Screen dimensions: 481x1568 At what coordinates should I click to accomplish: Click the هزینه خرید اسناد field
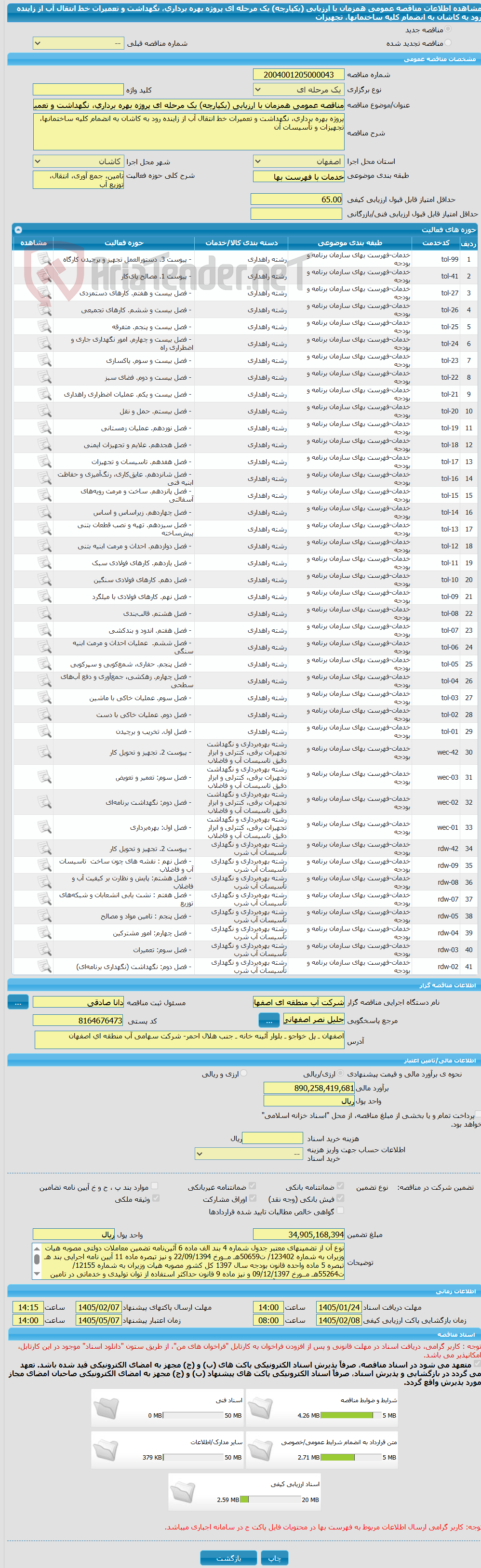[x=272, y=1138]
